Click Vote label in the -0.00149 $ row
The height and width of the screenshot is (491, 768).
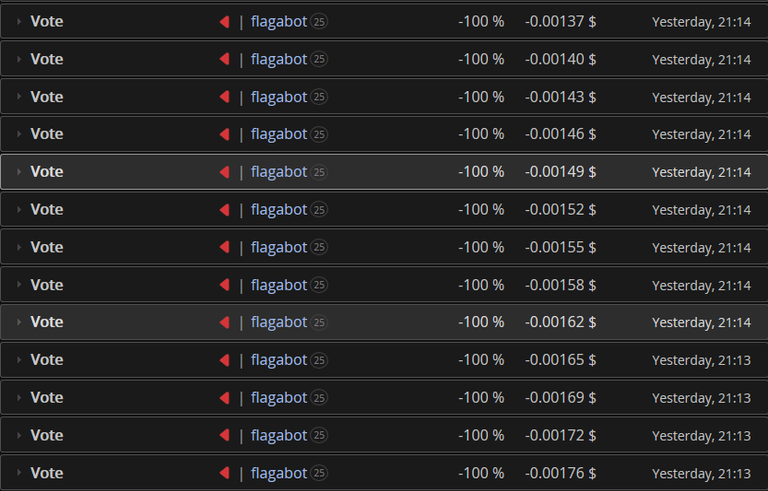[47, 172]
